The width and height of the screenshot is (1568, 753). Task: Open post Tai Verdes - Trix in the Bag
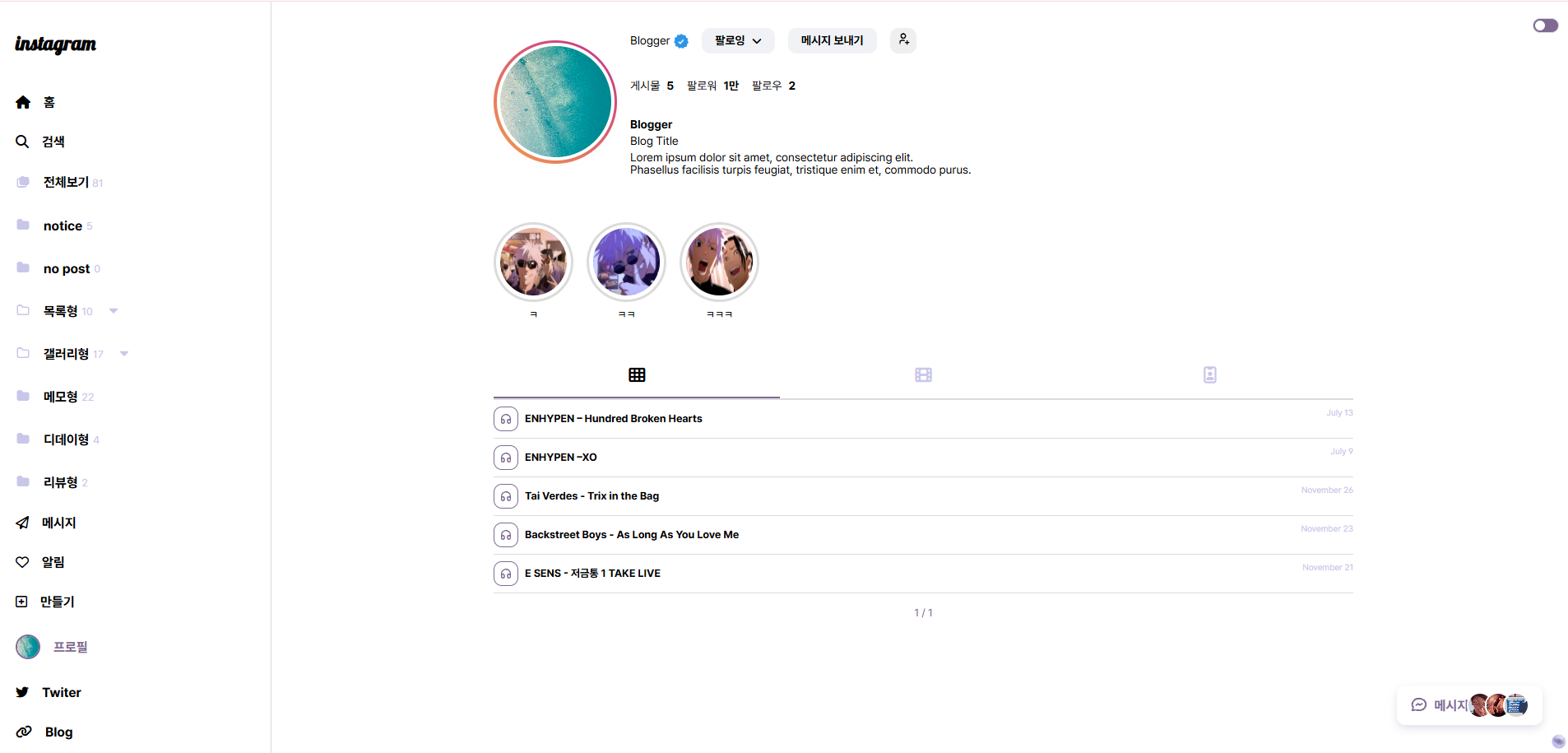point(592,496)
